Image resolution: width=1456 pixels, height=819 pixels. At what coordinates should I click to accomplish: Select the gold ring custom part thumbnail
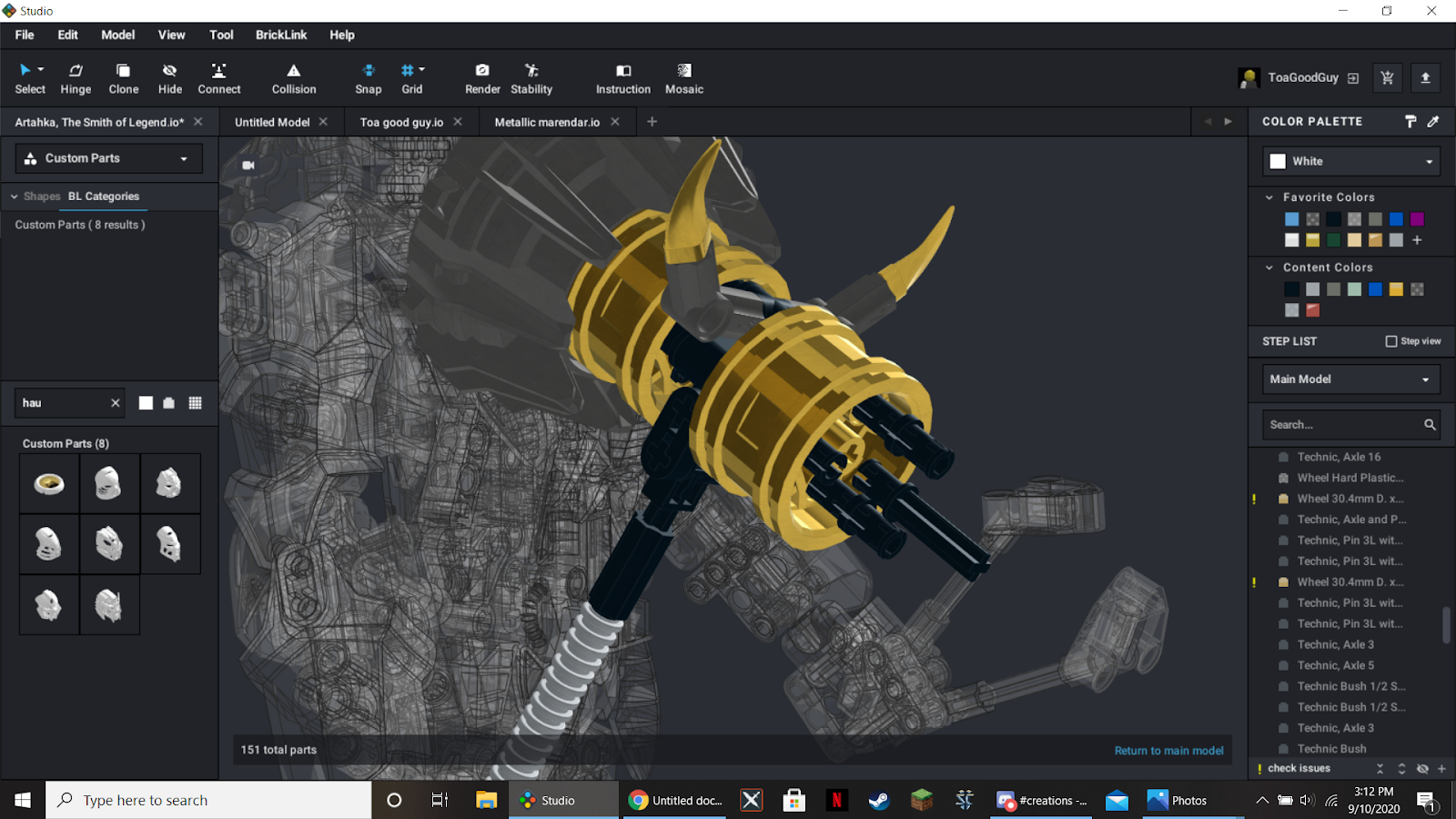49,483
